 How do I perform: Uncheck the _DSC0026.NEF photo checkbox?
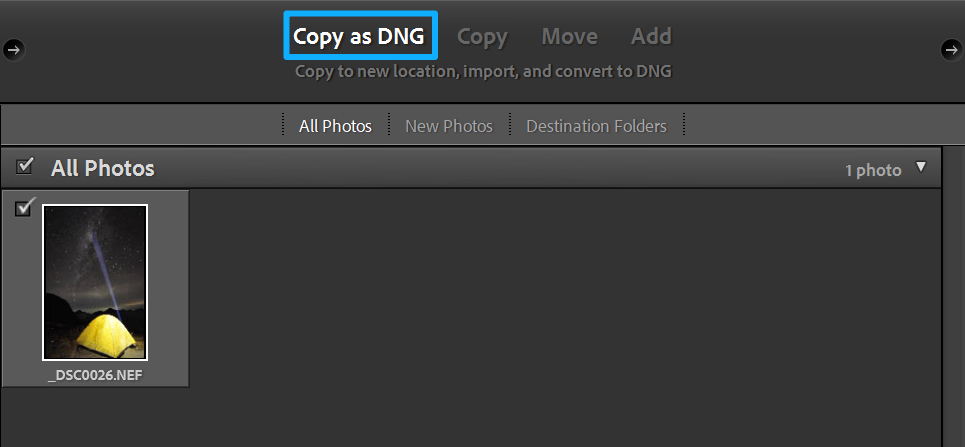(x=23, y=208)
